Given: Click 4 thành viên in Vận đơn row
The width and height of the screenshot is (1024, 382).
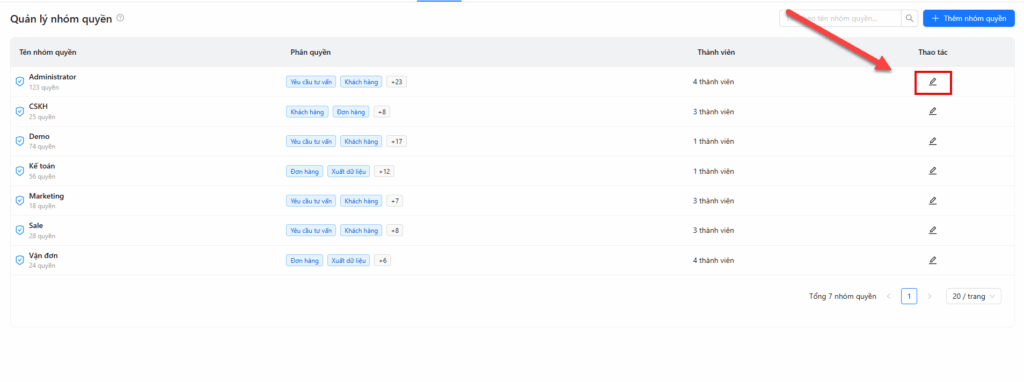Looking at the screenshot, I should point(713,260).
